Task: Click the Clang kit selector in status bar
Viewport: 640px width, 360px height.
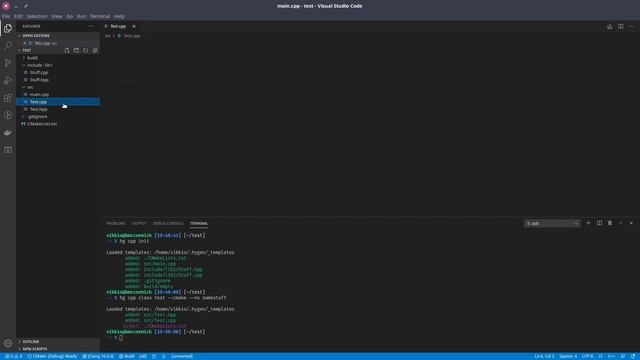Action: [98, 356]
